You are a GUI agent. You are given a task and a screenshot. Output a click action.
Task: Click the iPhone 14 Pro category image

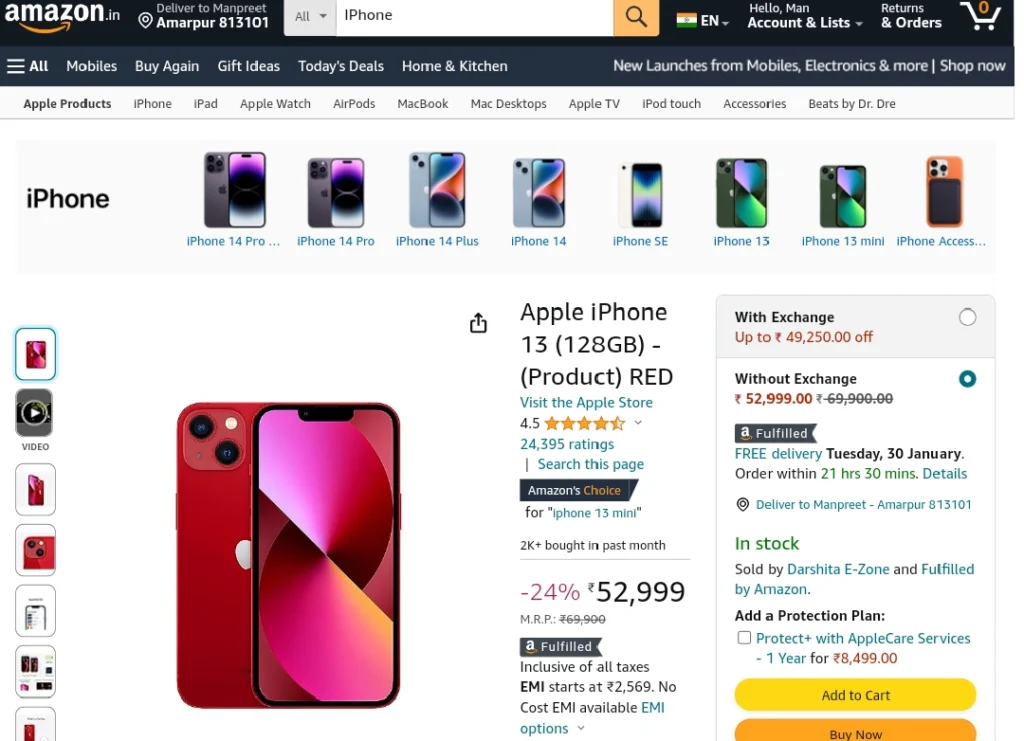click(336, 193)
